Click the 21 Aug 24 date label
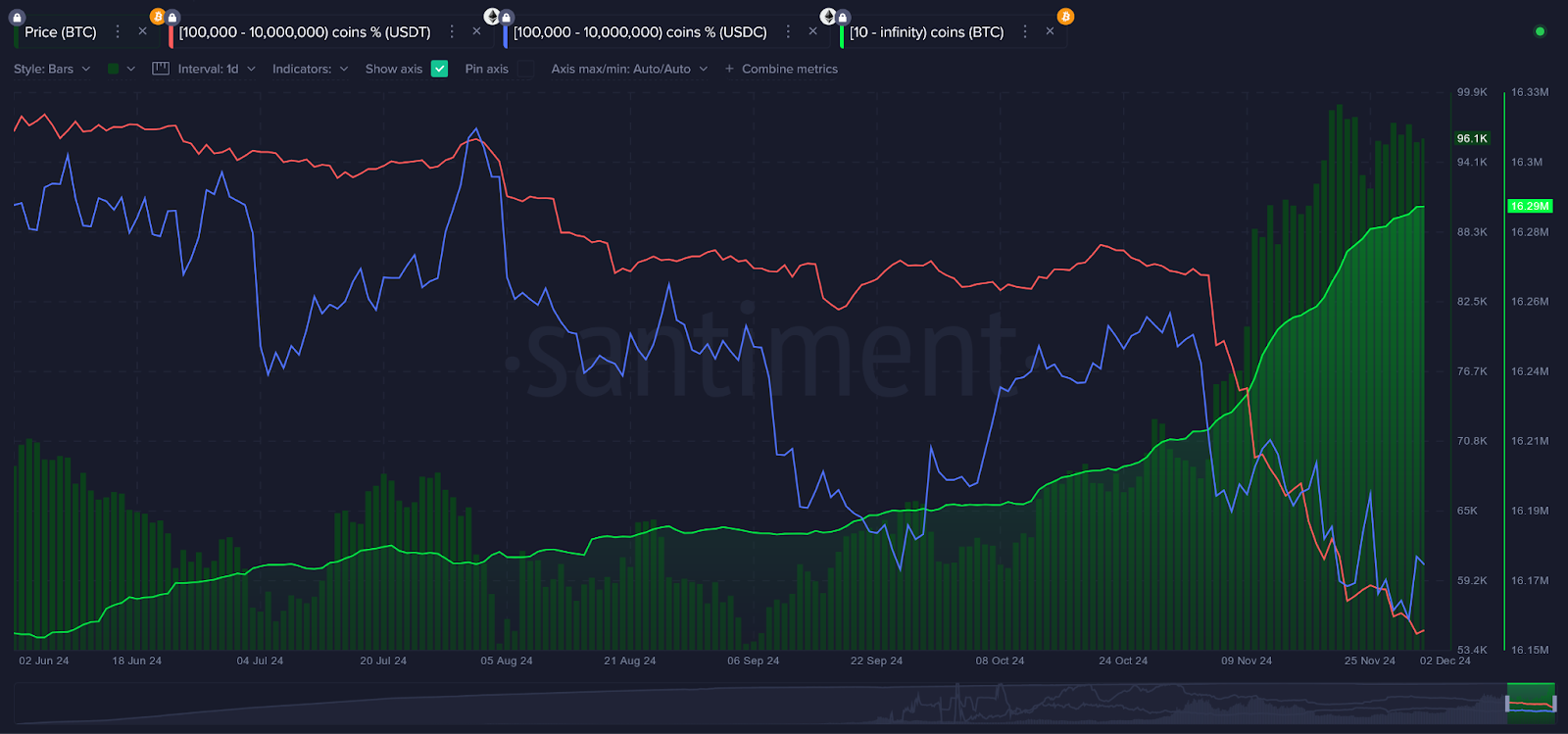The image size is (1568, 734). pos(630,661)
